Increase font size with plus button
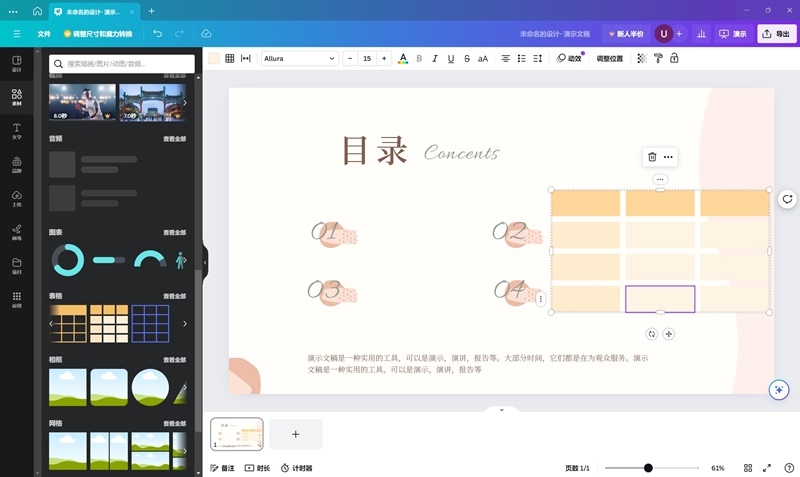Screen dimensions: 800x477 point(385,59)
